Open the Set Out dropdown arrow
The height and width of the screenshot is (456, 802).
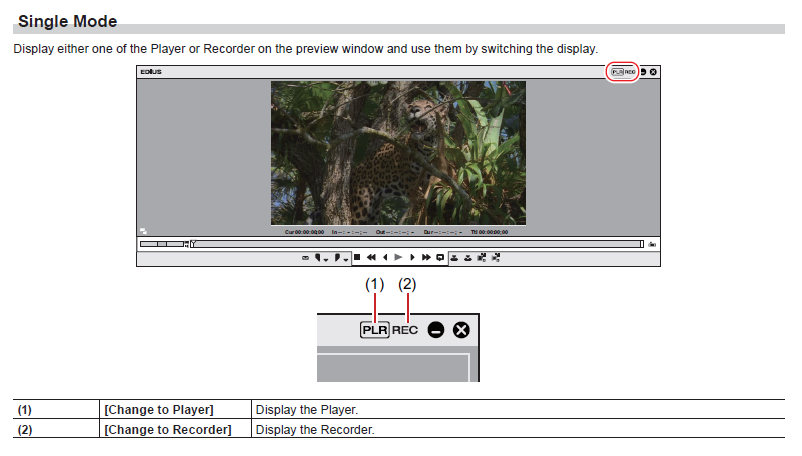[346, 259]
